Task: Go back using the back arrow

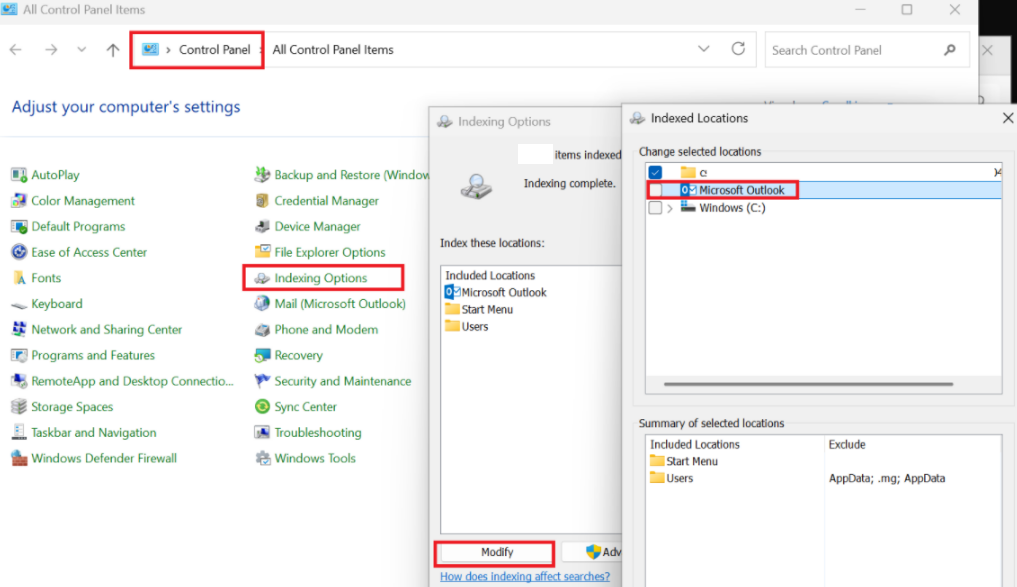Action: 16,49
